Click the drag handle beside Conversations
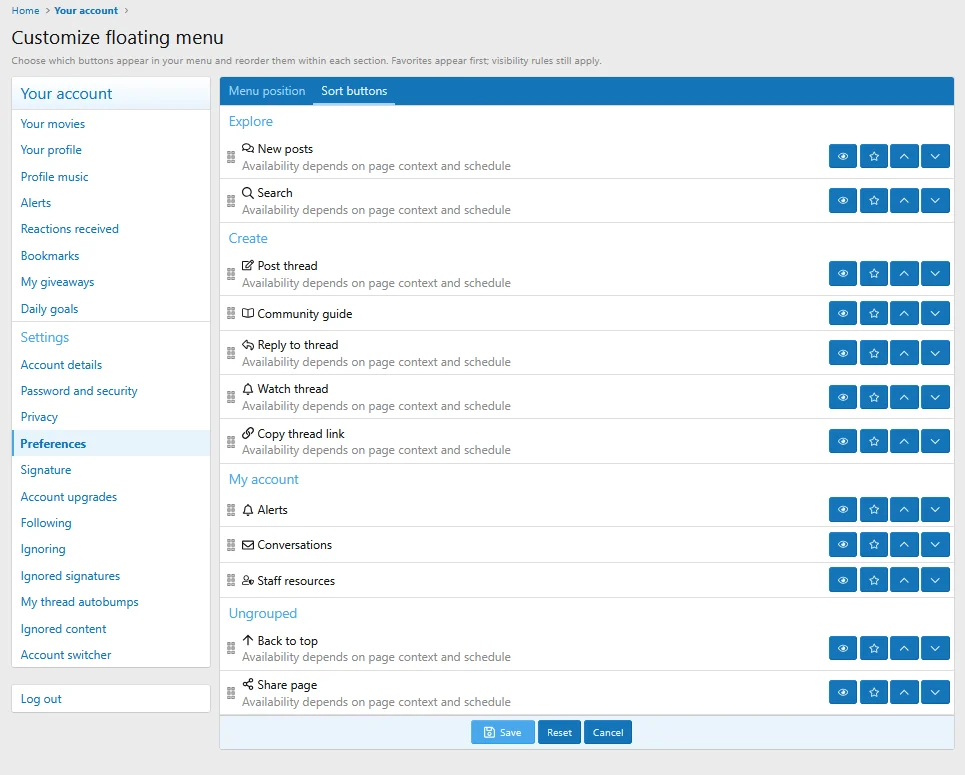The width and height of the screenshot is (965, 775). tap(231, 545)
